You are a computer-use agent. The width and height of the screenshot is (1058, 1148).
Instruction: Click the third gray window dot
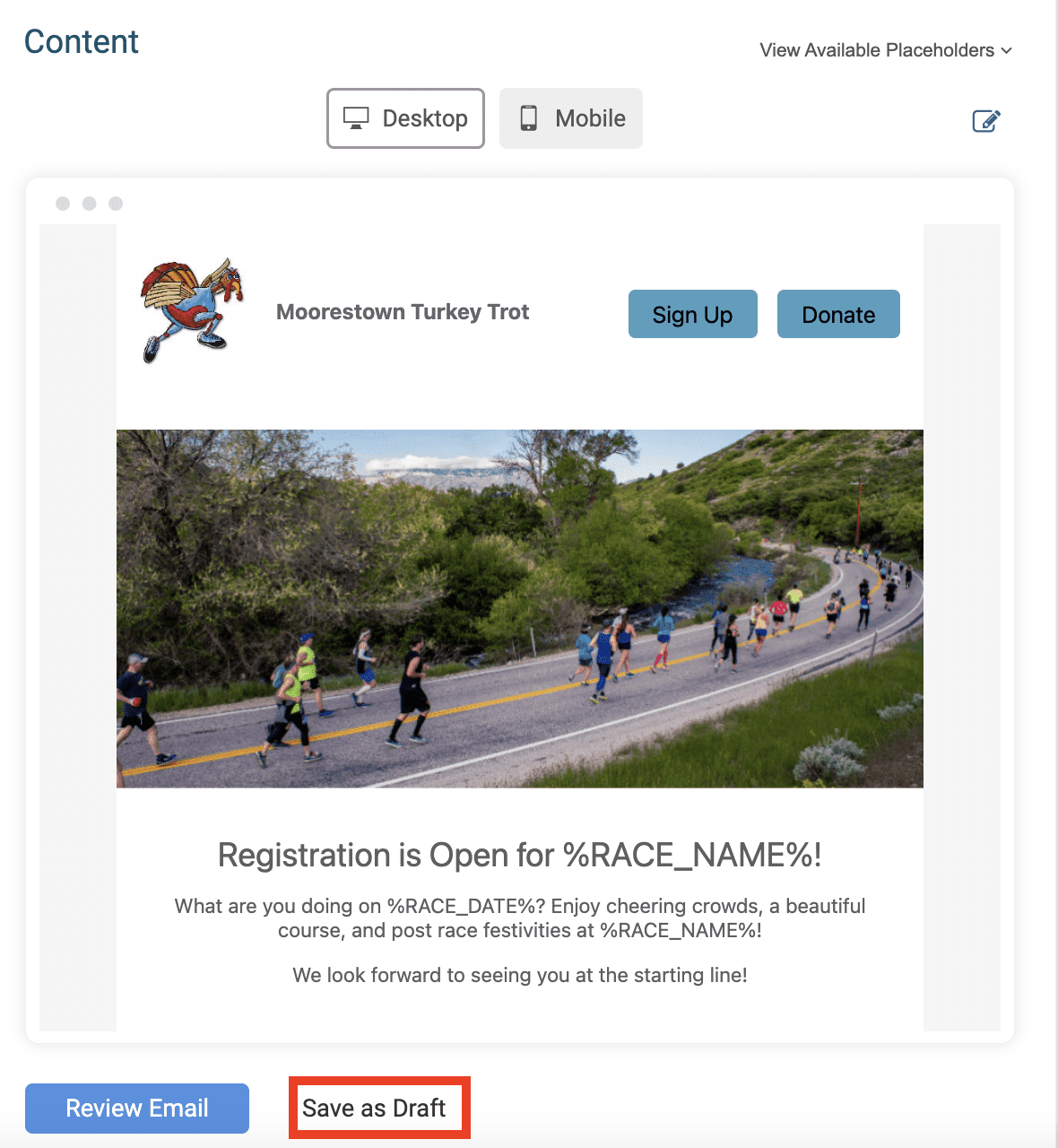(x=116, y=204)
